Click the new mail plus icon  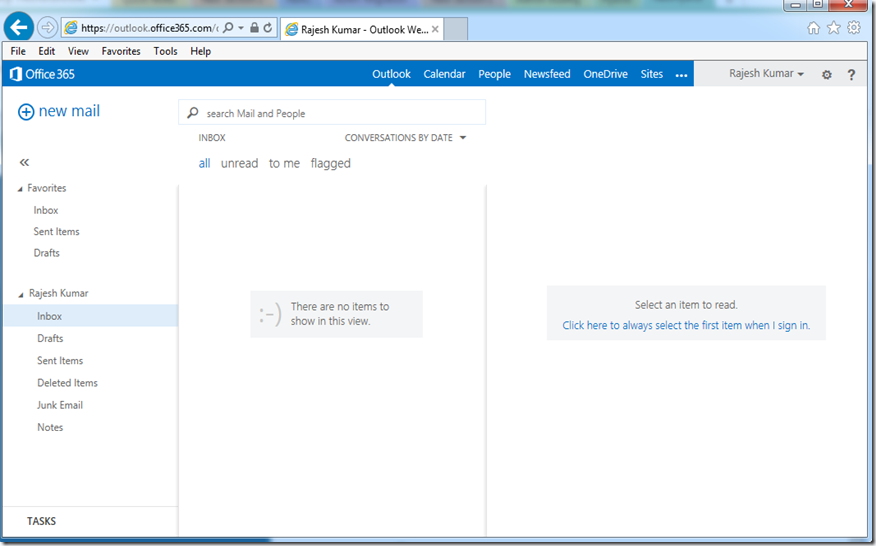point(26,112)
